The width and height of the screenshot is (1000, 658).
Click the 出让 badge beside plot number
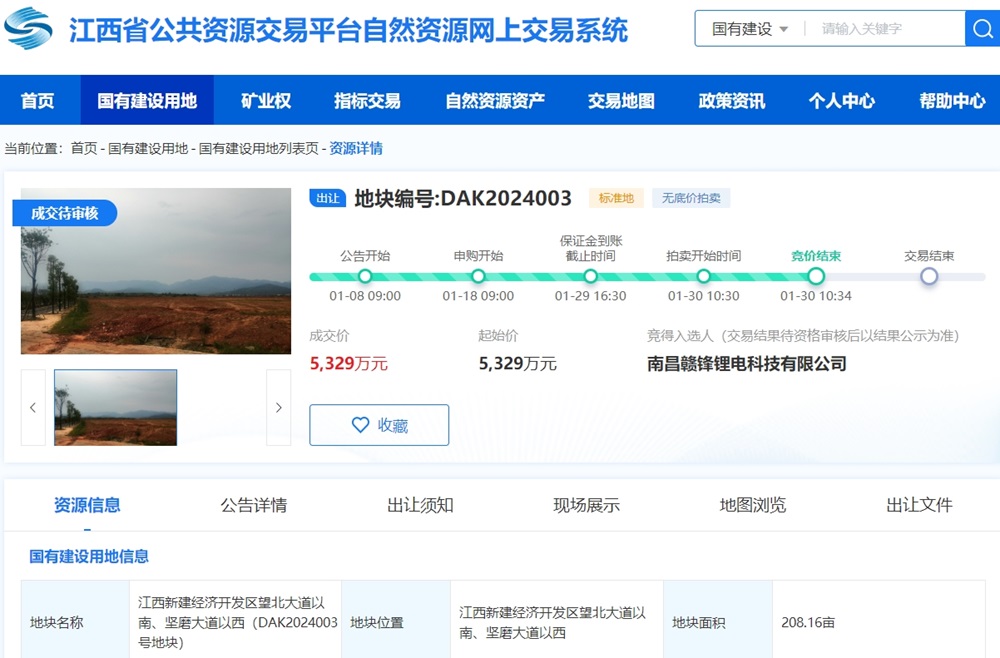pyautogui.click(x=328, y=198)
